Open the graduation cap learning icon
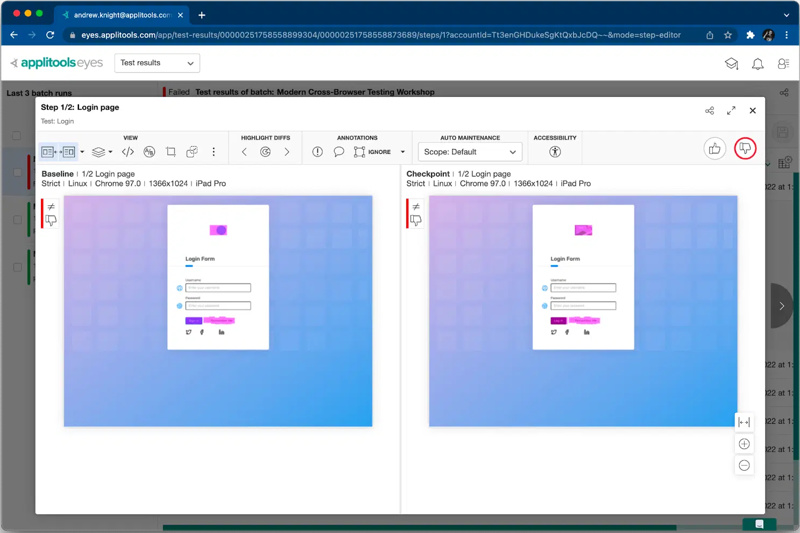 point(732,64)
